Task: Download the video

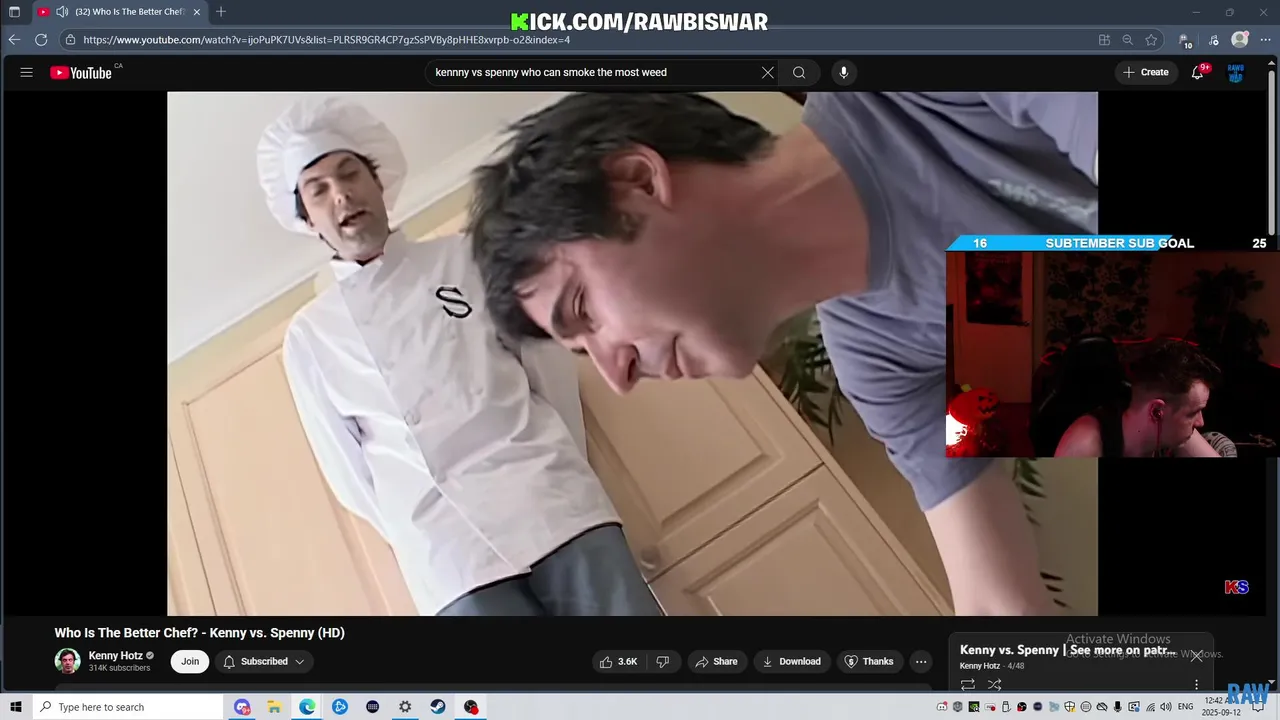Action: pyautogui.click(x=791, y=661)
